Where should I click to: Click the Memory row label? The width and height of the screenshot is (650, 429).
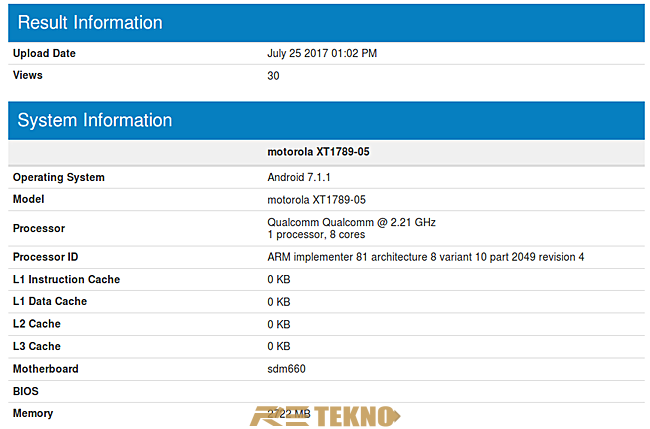coord(33,413)
